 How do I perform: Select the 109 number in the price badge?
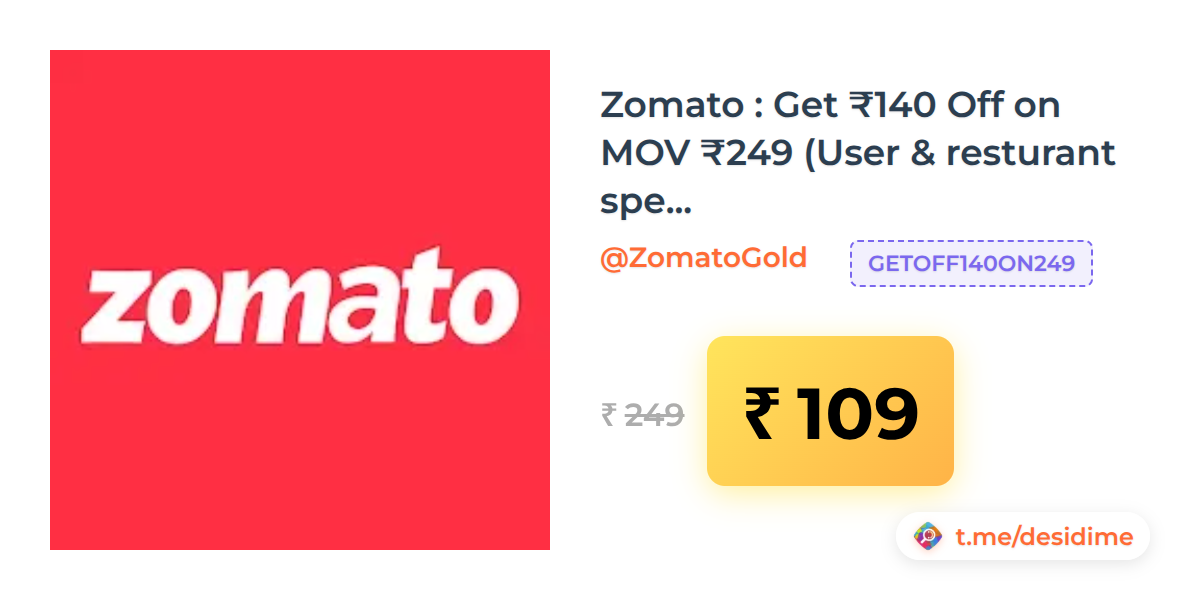click(858, 415)
